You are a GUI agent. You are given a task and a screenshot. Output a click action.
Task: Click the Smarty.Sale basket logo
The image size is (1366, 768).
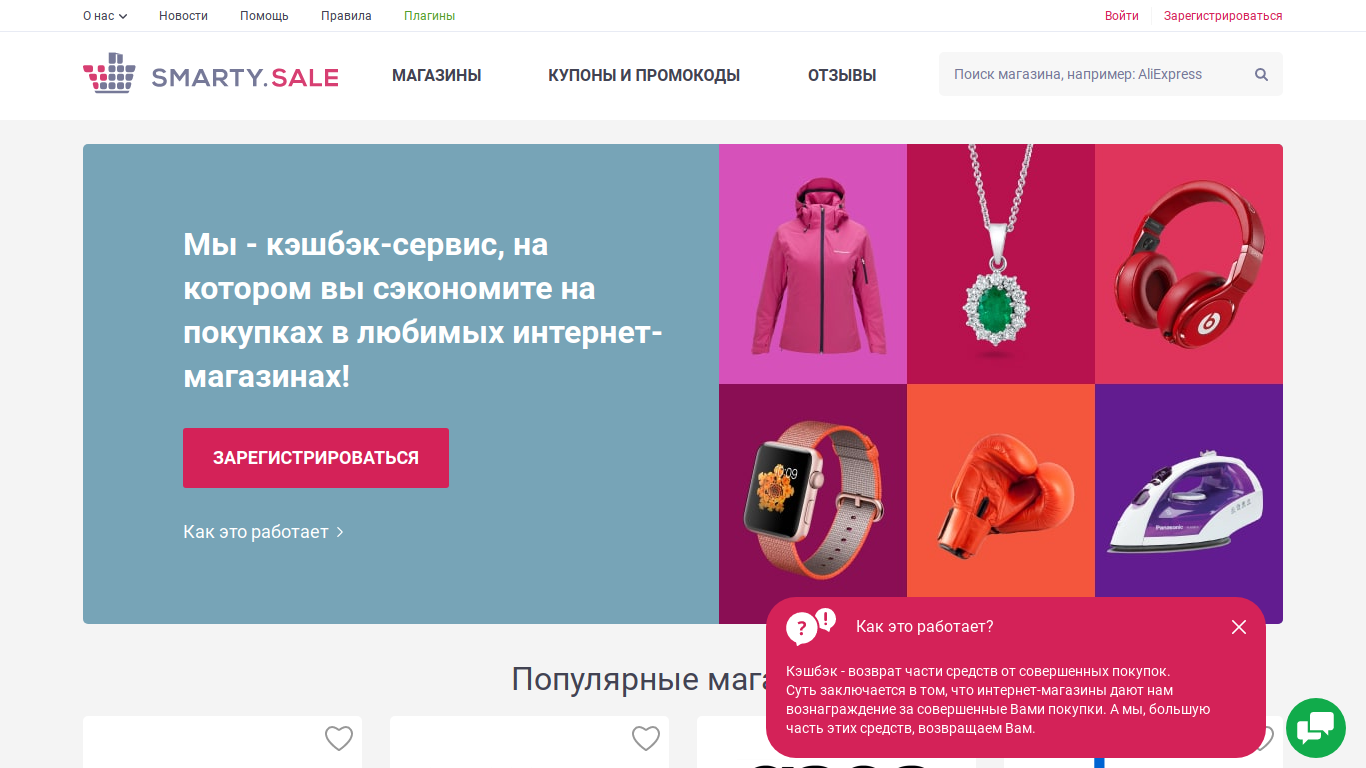pyautogui.click(x=109, y=73)
